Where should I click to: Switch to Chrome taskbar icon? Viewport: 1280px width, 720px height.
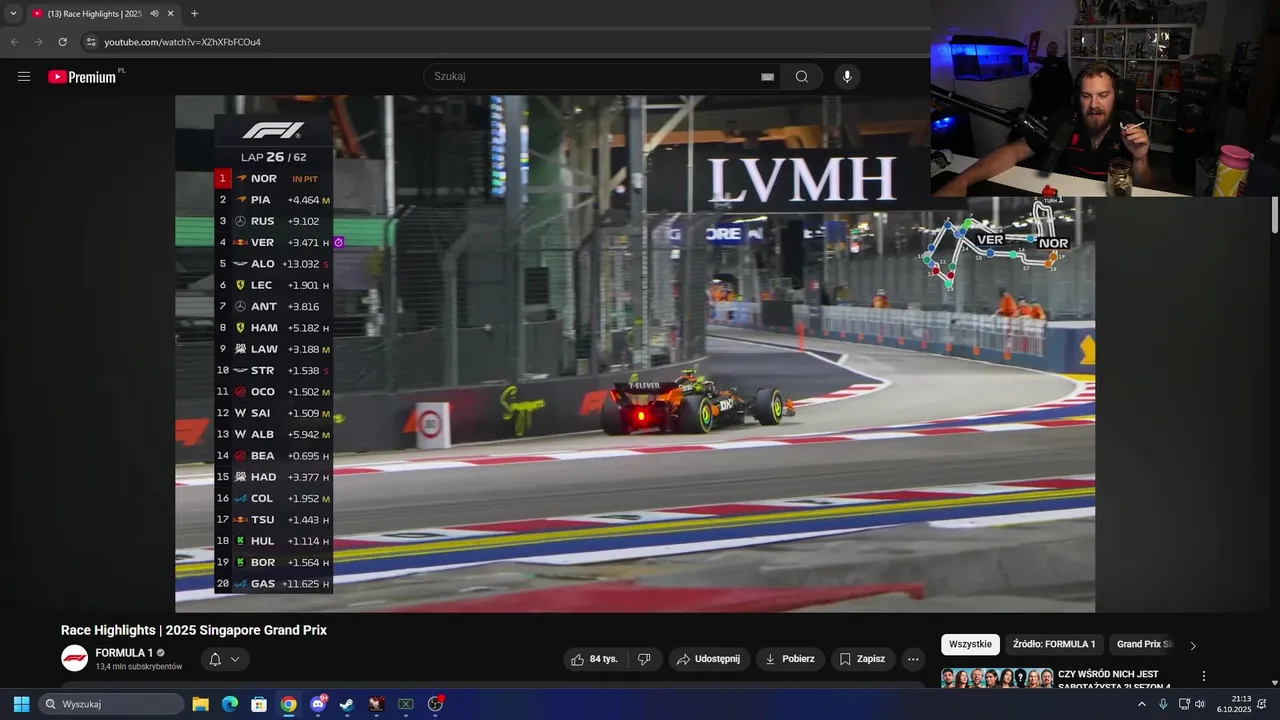288,704
